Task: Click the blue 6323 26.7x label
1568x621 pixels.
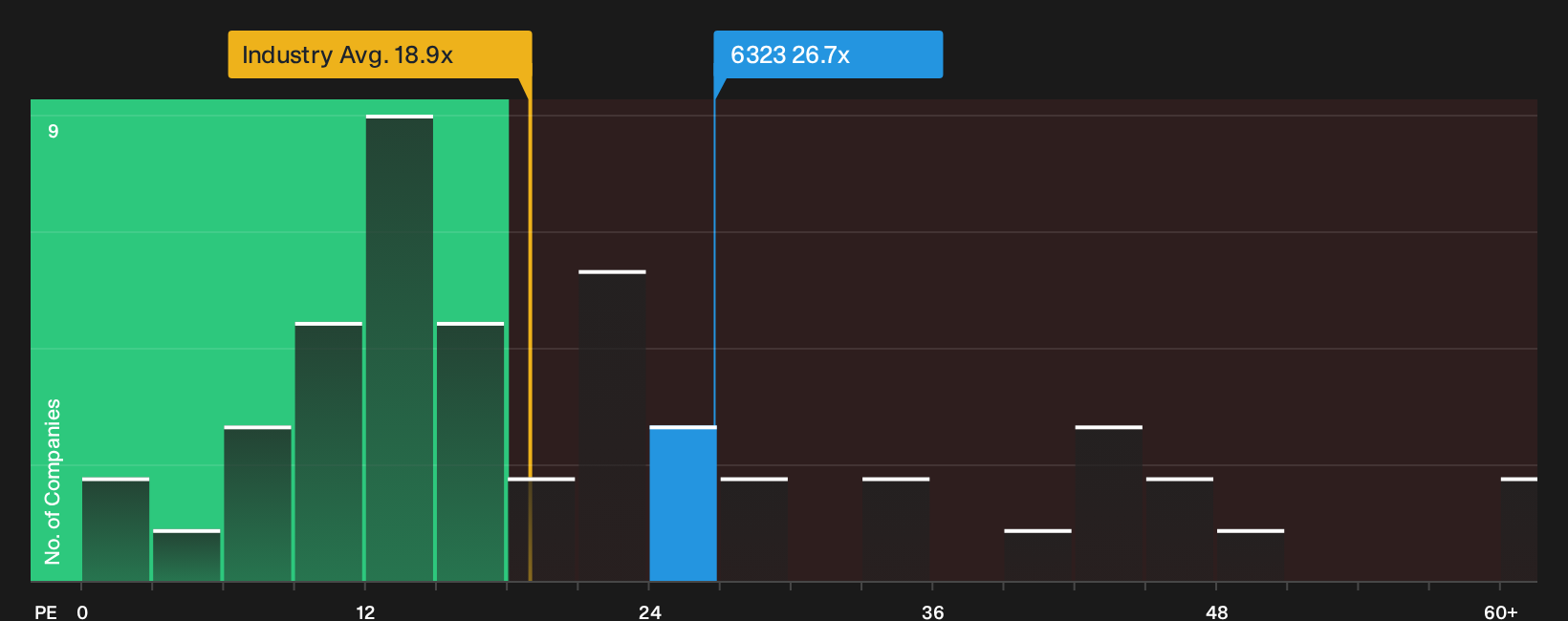Action: point(828,54)
